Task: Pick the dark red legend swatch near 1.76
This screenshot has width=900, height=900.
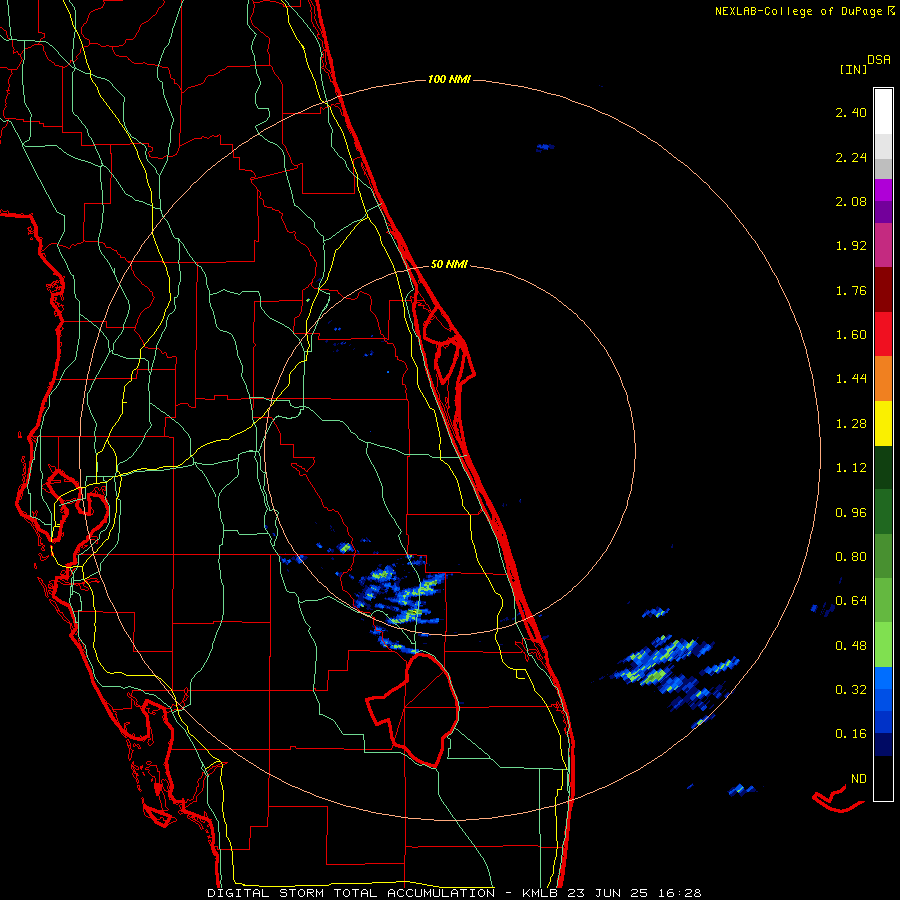Action: (x=883, y=290)
